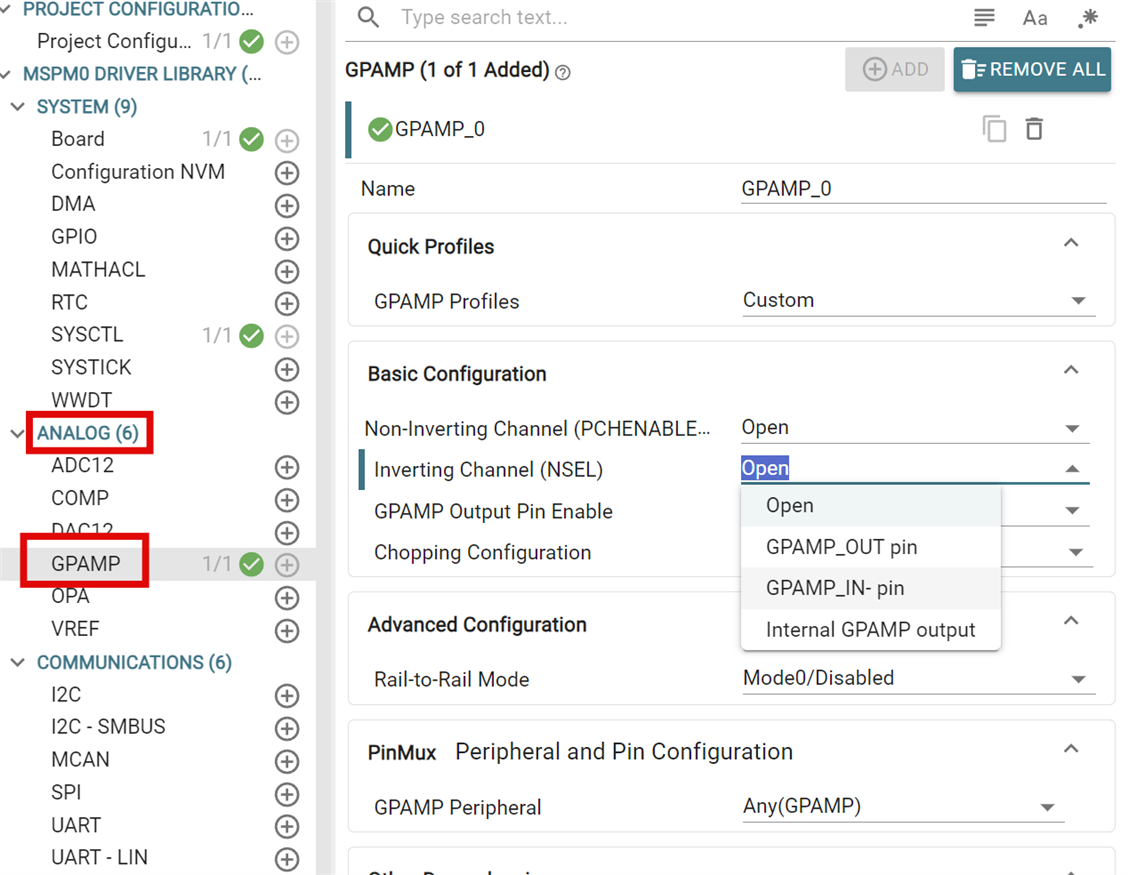1128x875 pixels.
Task: Toggle the Aa case-sensitive search icon
Action: (1035, 18)
